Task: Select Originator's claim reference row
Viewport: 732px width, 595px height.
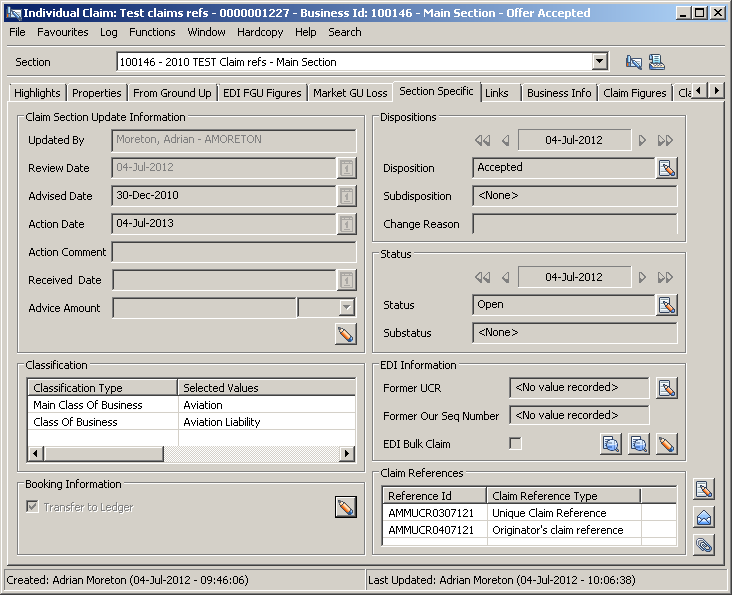Action: [529, 530]
